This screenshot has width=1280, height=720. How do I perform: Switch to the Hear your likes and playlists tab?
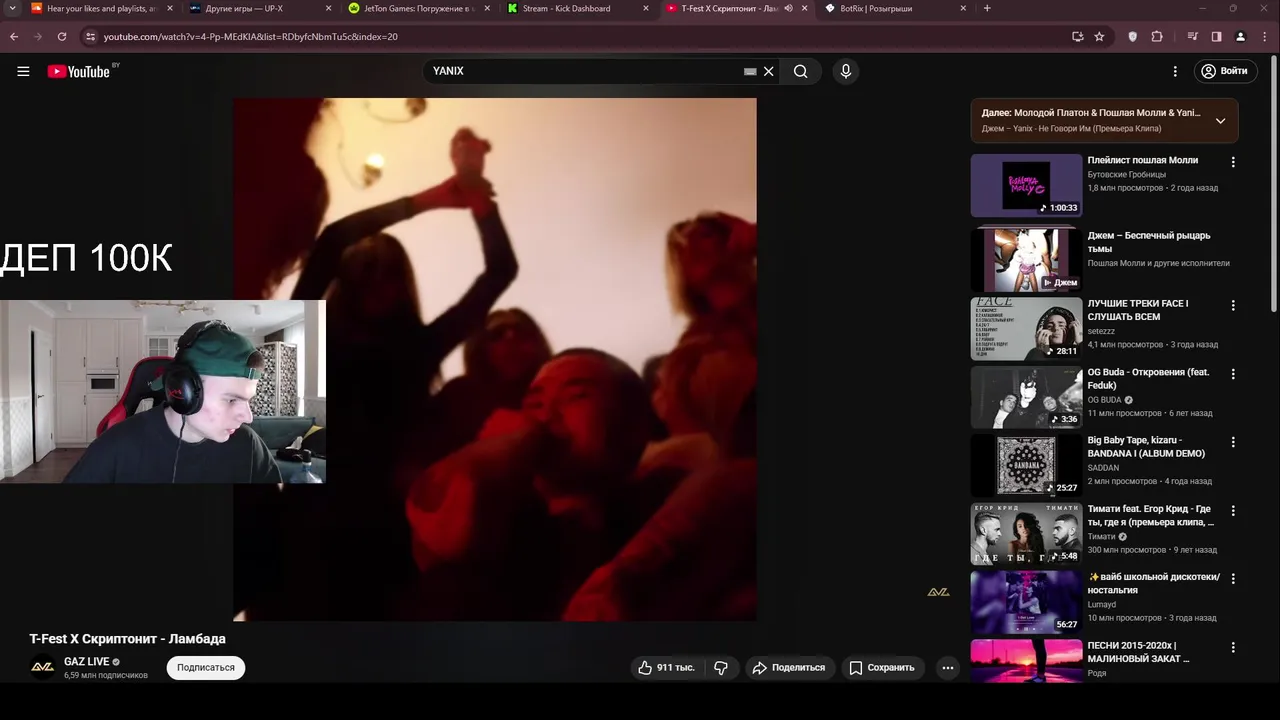coord(101,8)
